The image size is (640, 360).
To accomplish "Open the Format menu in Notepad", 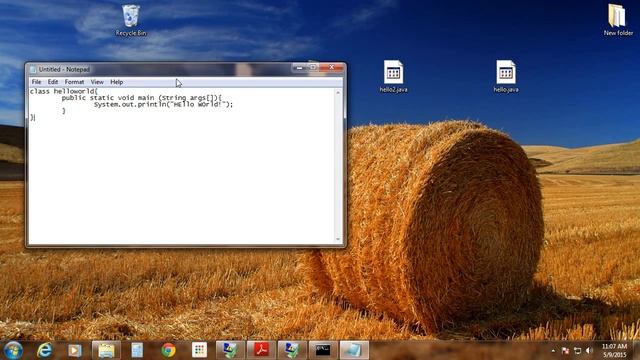I will (74, 82).
